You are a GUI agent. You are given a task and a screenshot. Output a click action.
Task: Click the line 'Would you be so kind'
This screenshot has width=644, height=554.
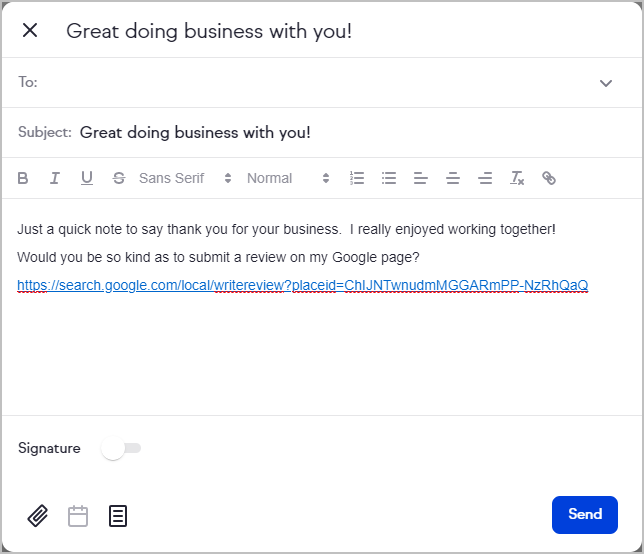tap(218, 257)
